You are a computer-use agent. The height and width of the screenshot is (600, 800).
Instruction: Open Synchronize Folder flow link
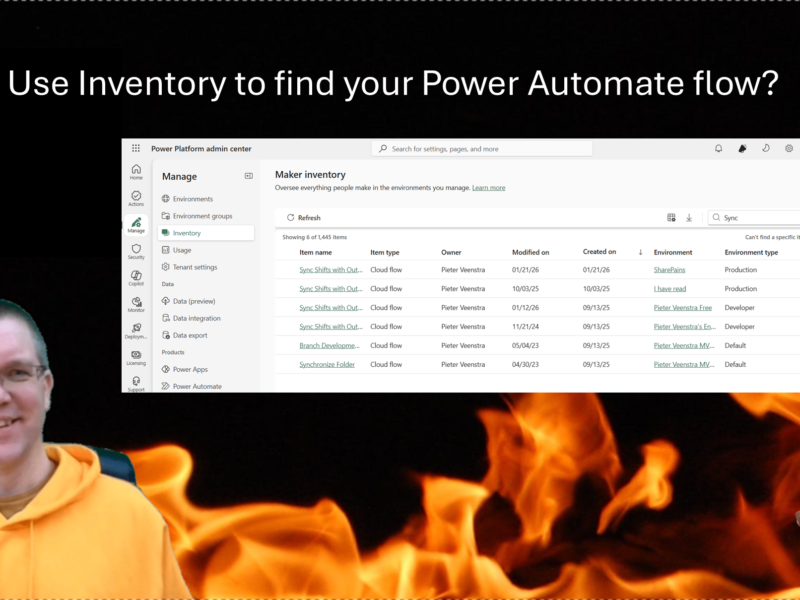pyautogui.click(x=327, y=364)
